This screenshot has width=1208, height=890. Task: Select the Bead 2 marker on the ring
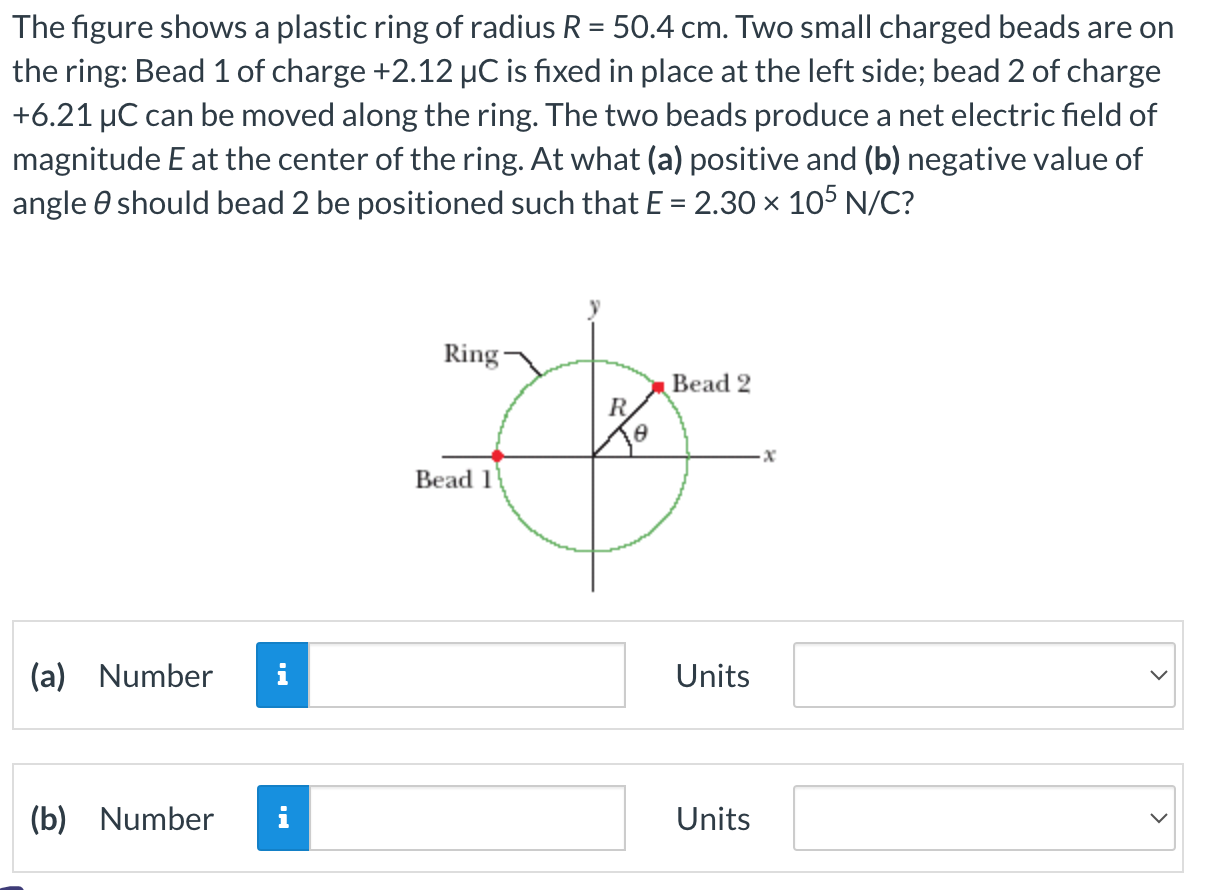click(659, 384)
